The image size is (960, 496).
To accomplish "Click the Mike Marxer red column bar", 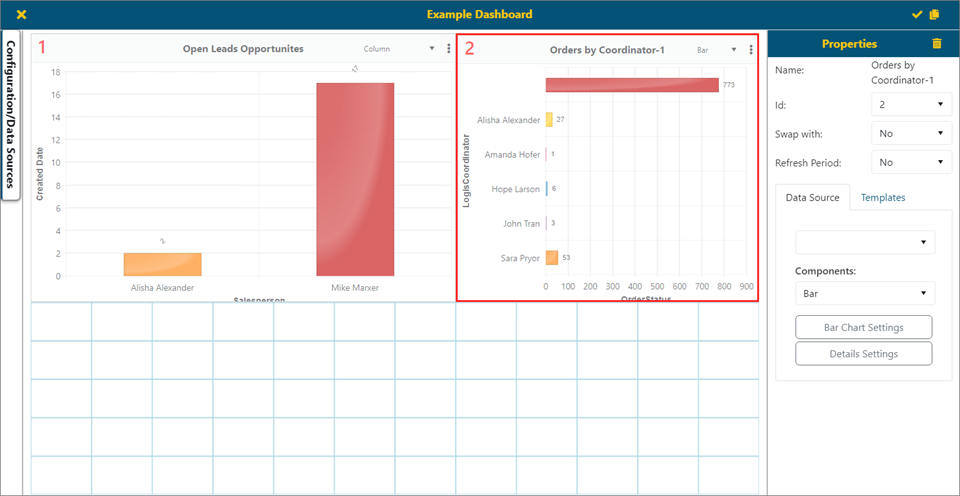I will (355, 180).
